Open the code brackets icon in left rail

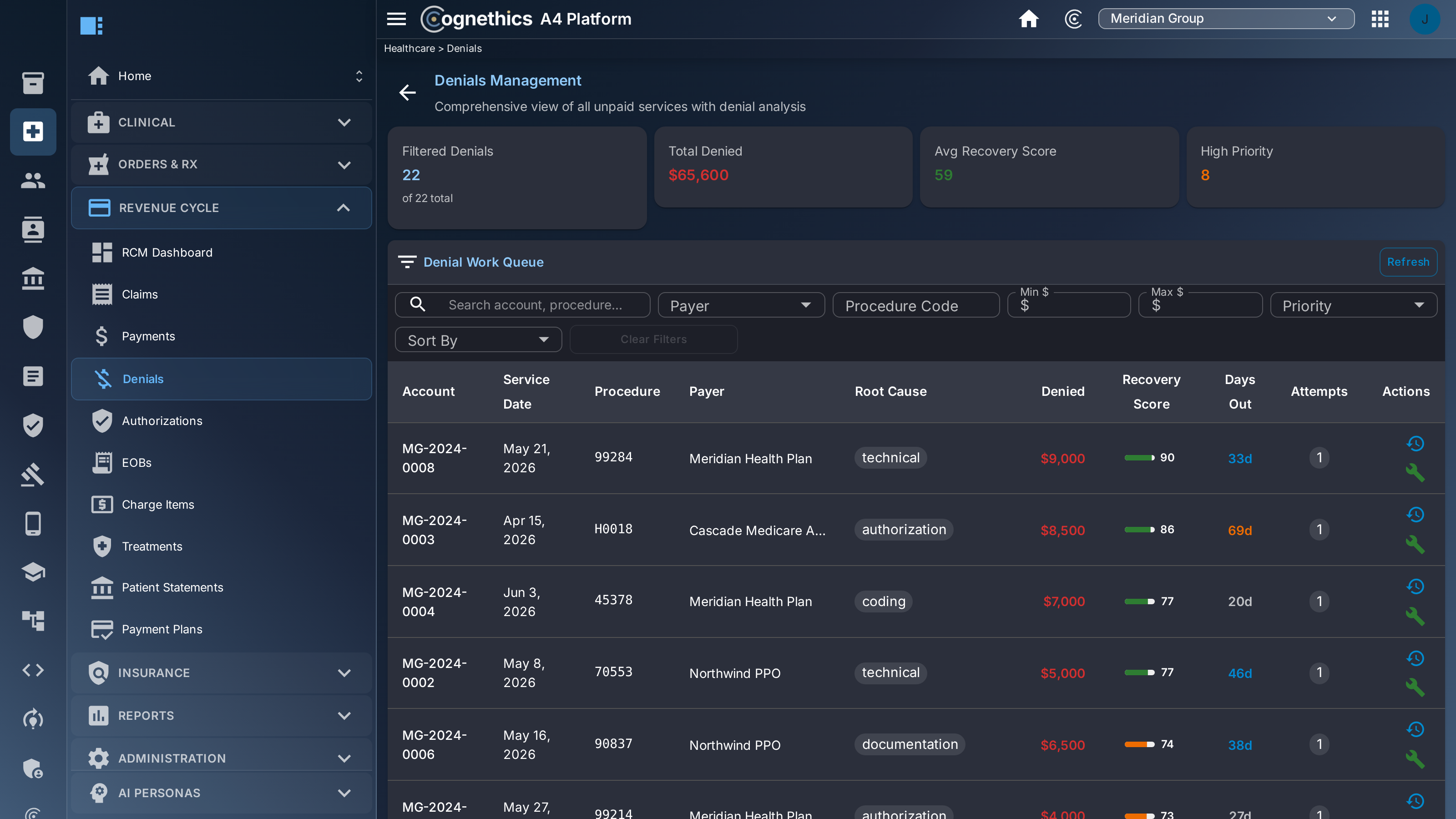(x=33, y=670)
